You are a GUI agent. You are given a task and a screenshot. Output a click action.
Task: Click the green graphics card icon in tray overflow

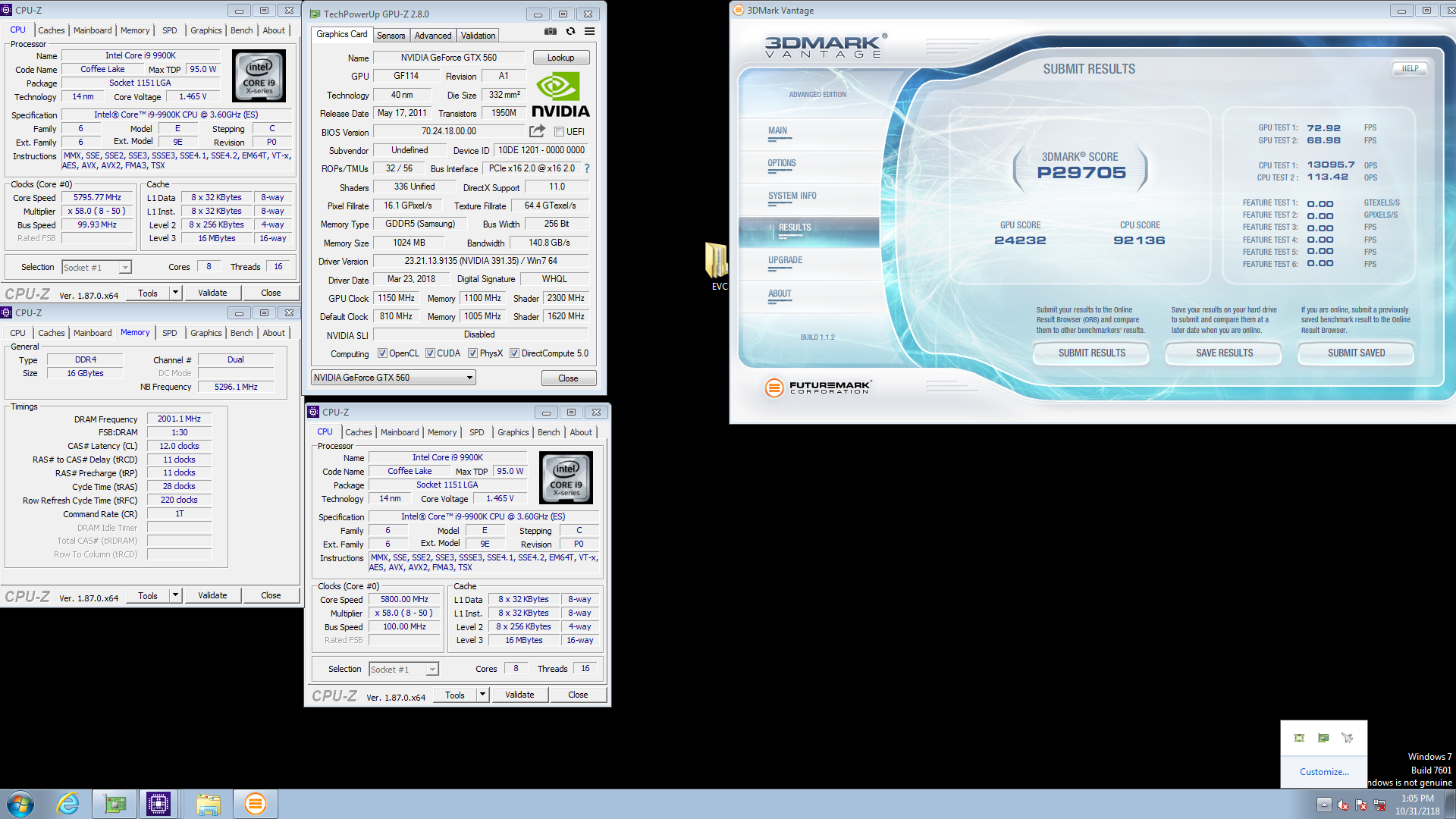tap(1323, 738)
